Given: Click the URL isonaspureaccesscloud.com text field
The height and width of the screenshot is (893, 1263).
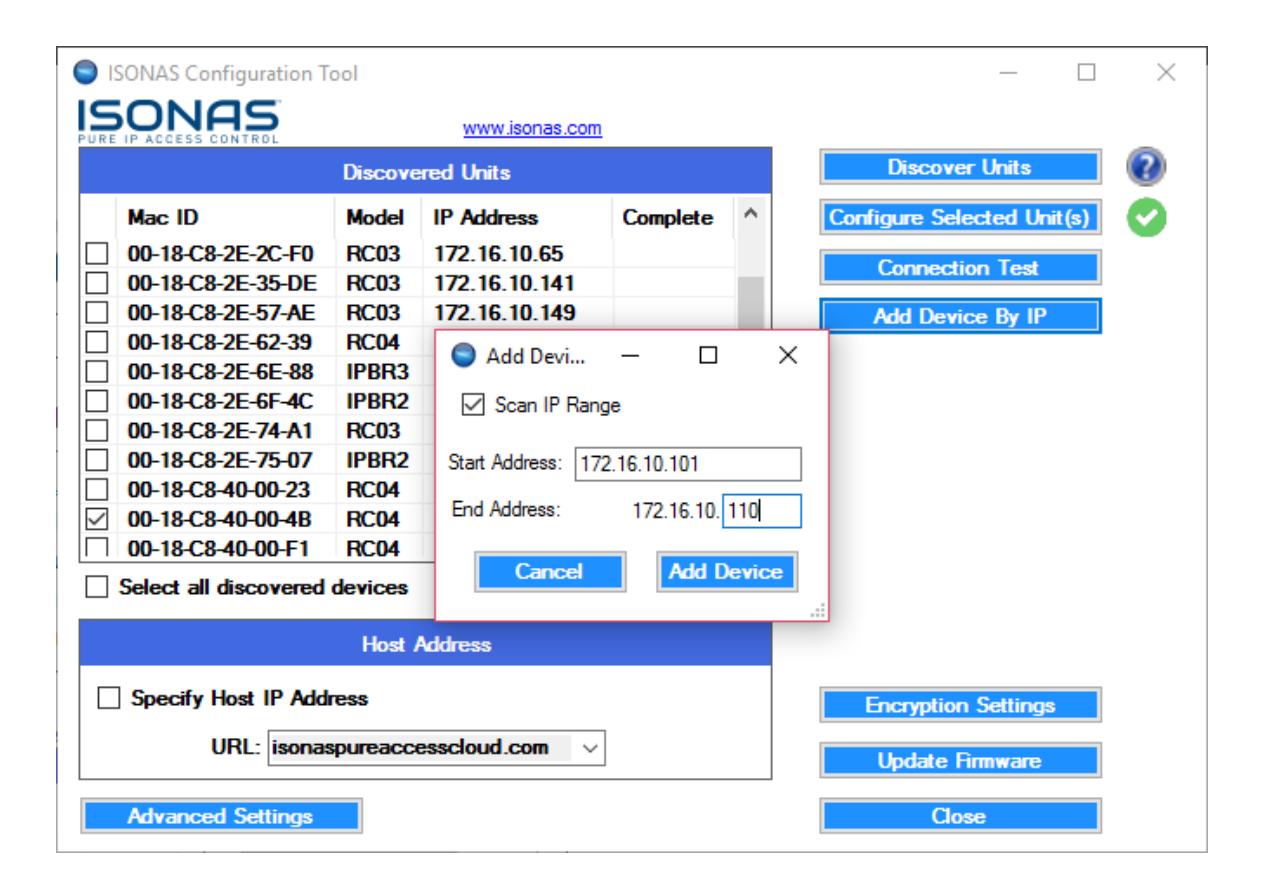Looking at the screenshot, I should 421,746.
